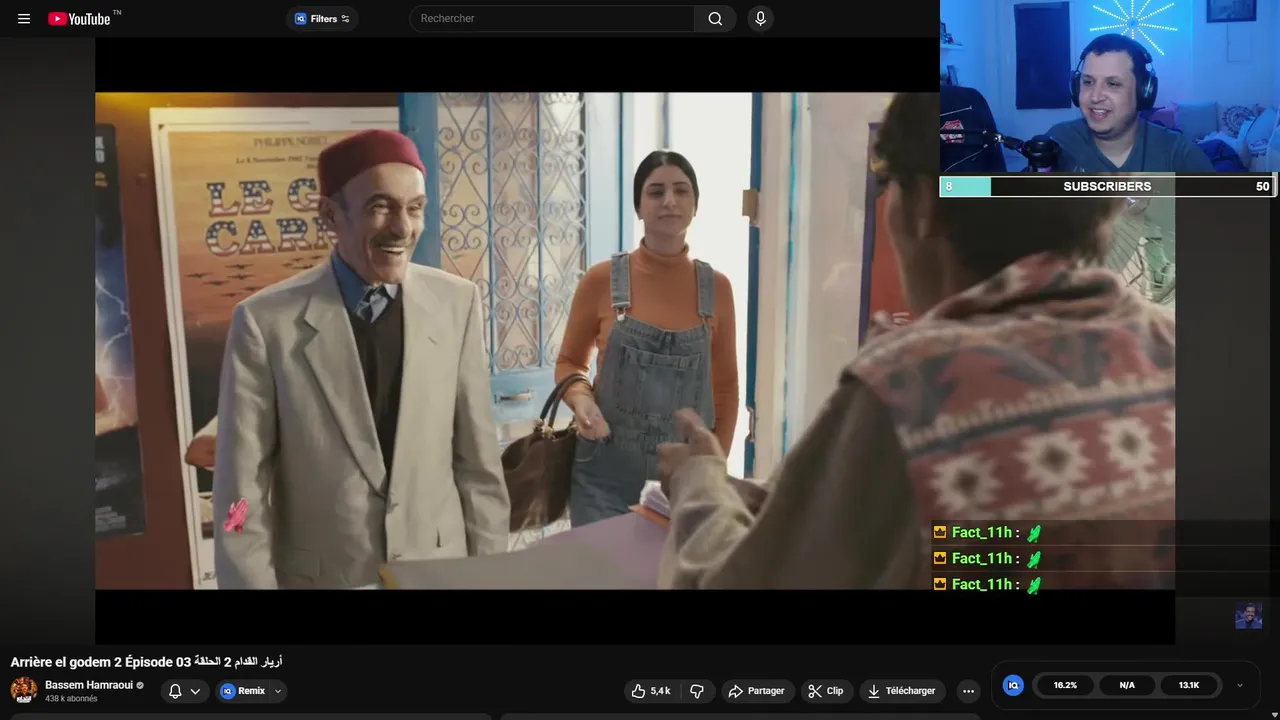Click the notification bell subscription button
The height and width of the screenshot is (720, 1280).
click(x=185, y=691)
